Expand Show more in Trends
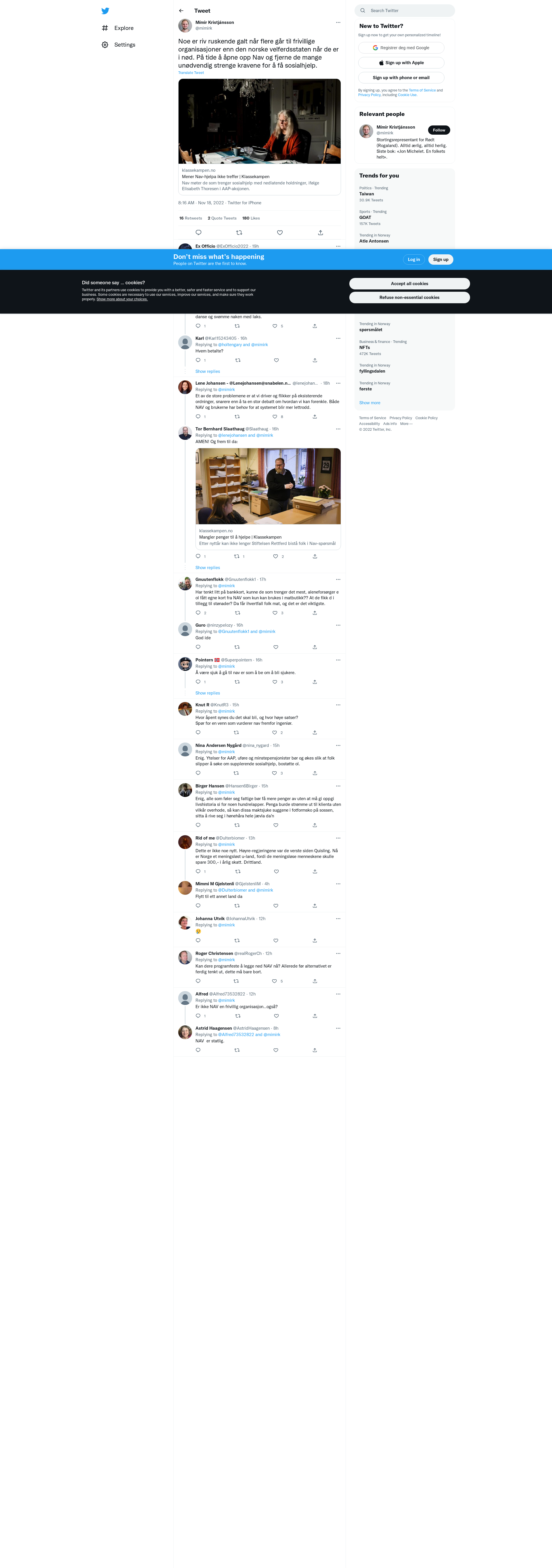The width and height of the screenshot is (552, 1568). point(370,403)
